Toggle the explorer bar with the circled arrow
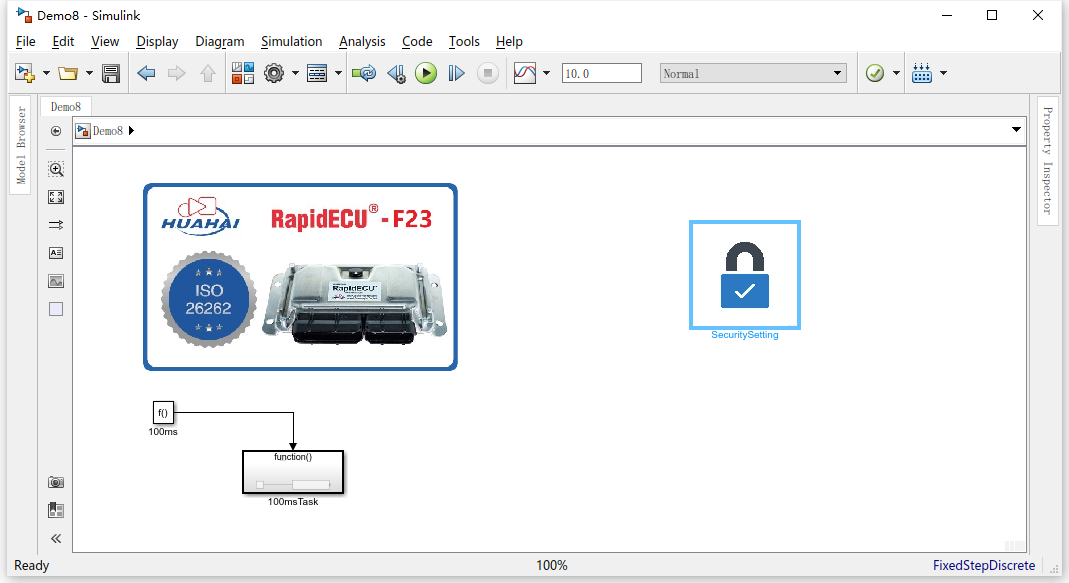 click(x=56, y=131)
